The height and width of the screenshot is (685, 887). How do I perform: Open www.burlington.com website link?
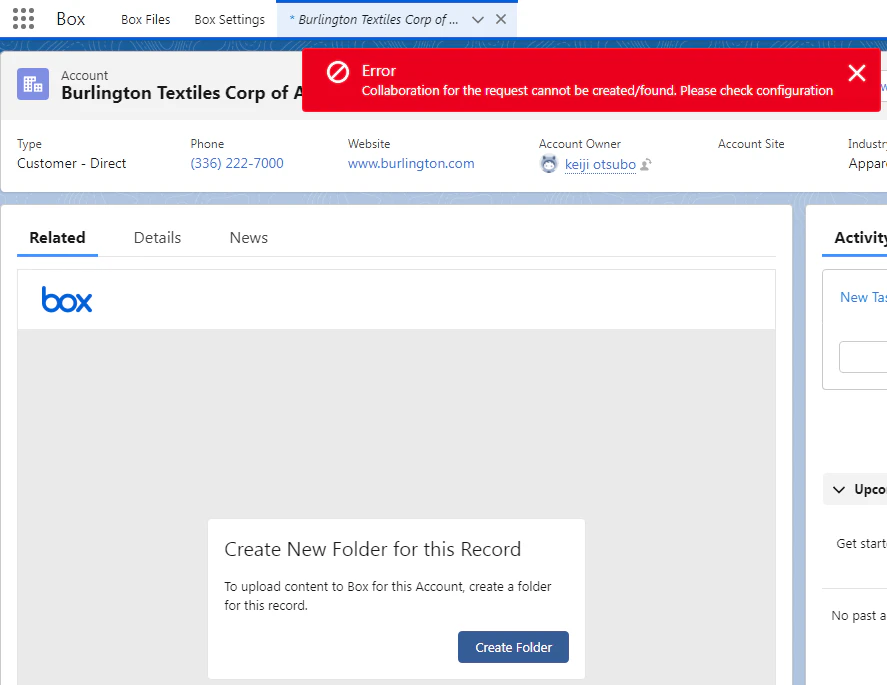411,163
